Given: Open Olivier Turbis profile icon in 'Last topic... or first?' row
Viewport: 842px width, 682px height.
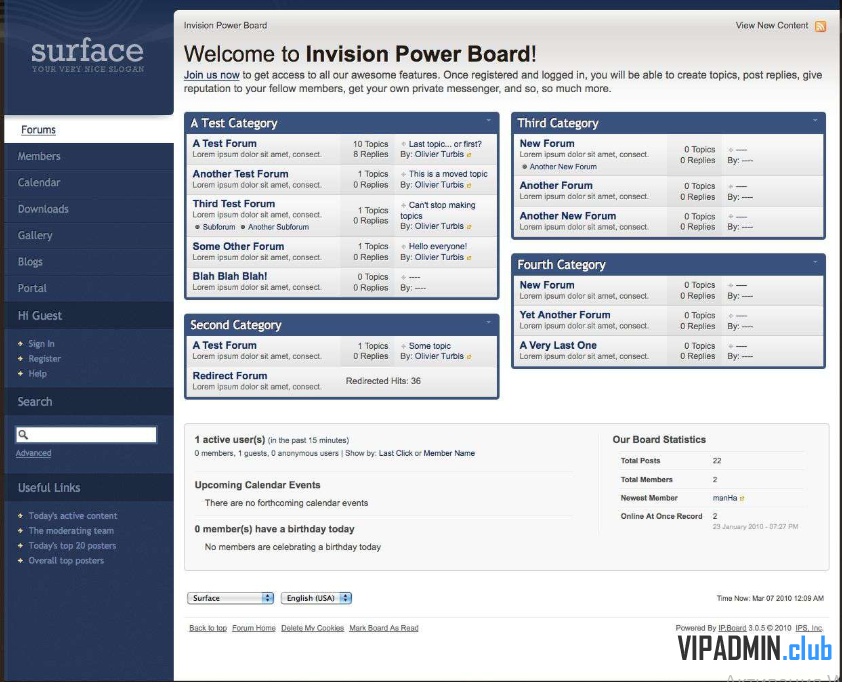Looking at the screenshot, I should [x=469, y=155].
